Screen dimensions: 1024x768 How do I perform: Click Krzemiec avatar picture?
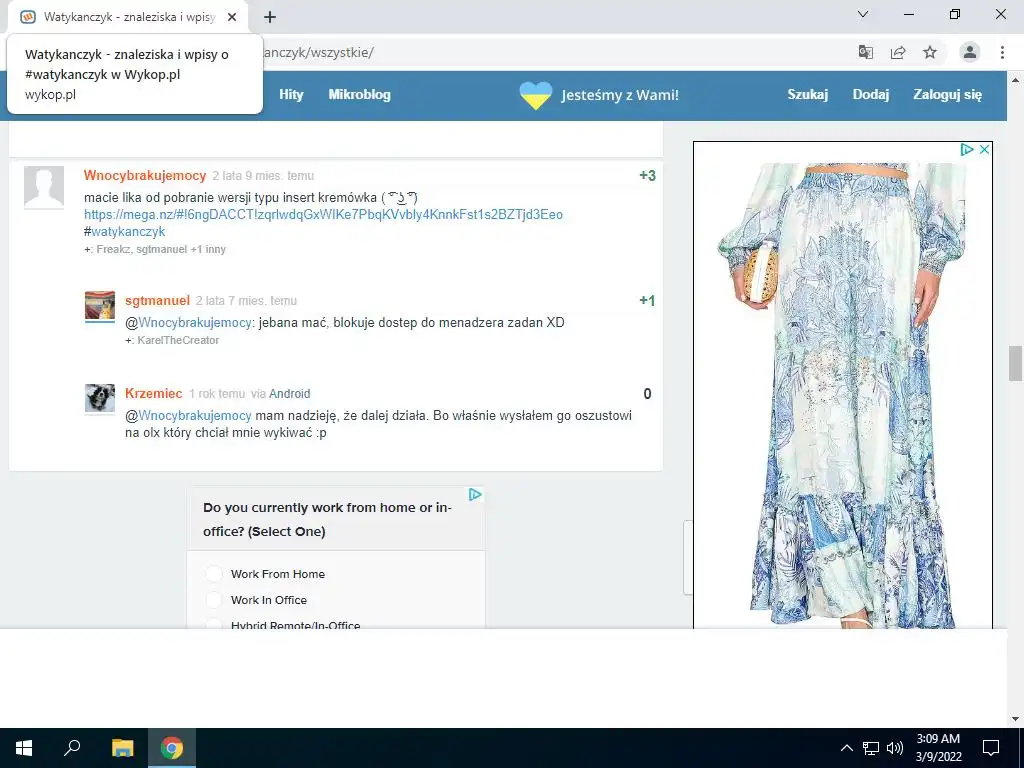pyautogui.click(x=100, y=399)
